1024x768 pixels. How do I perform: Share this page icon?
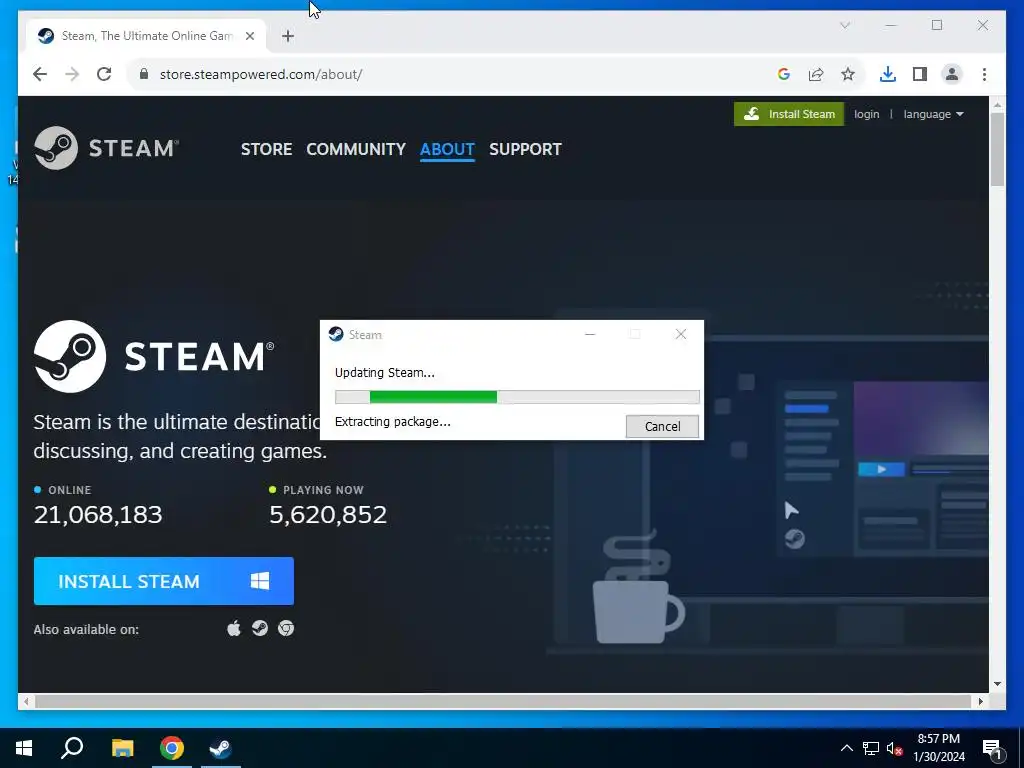tap(816, 74)
